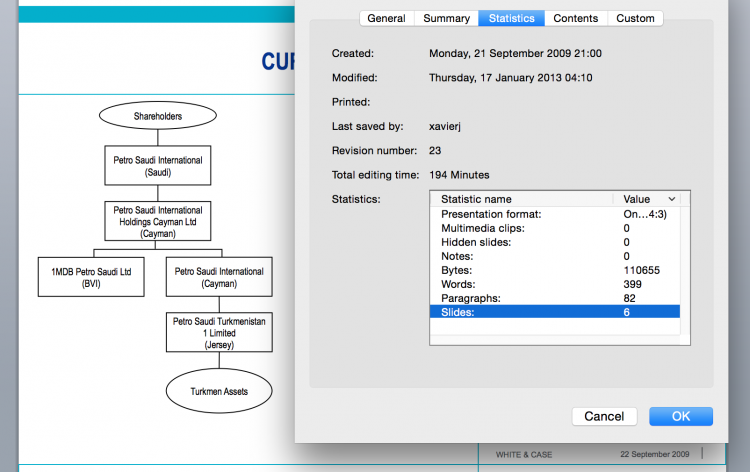
Task: Select the highlighted Slides row
Action: [x=555, y=312]
